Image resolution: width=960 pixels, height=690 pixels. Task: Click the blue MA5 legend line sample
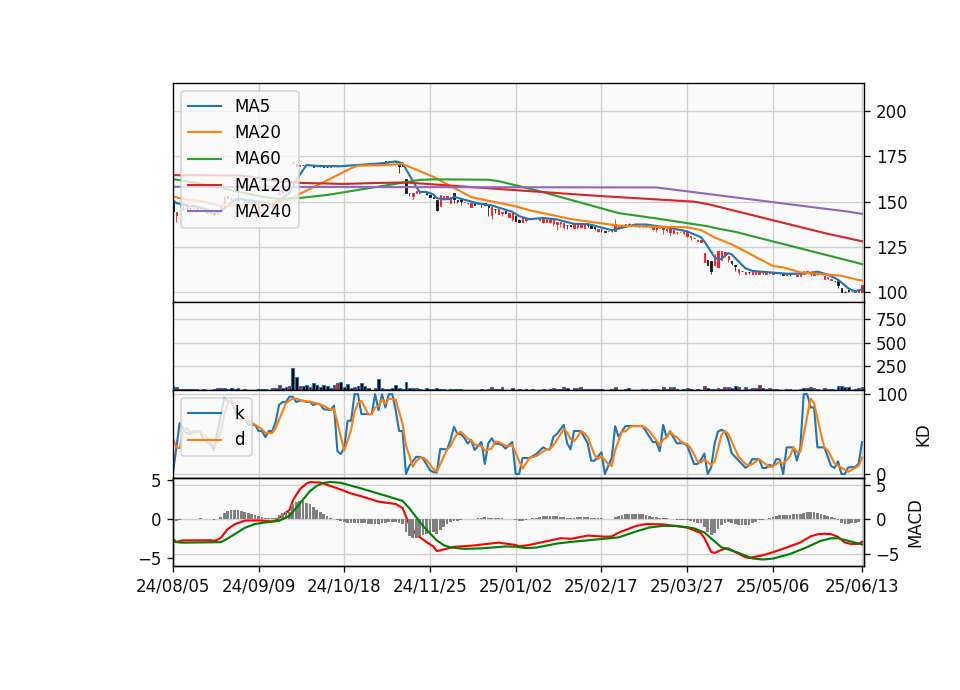pos(204,106)
